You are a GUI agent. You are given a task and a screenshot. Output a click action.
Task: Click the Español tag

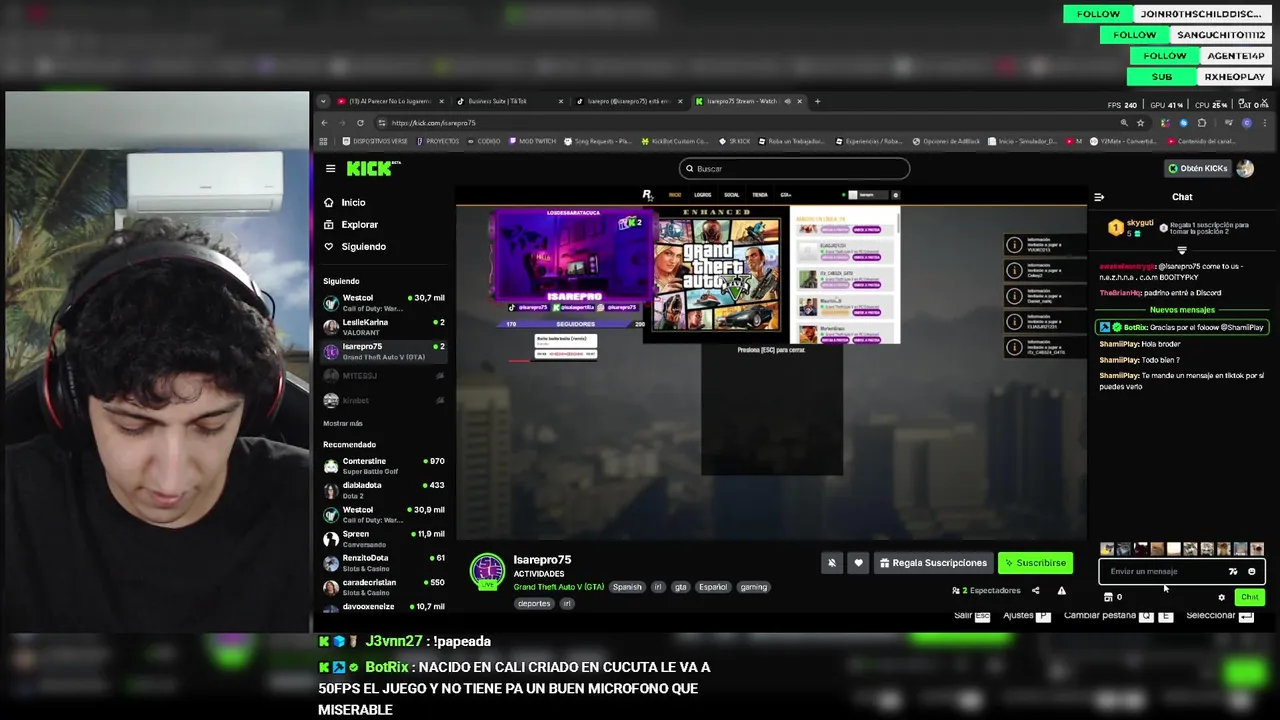coord(713,587)
